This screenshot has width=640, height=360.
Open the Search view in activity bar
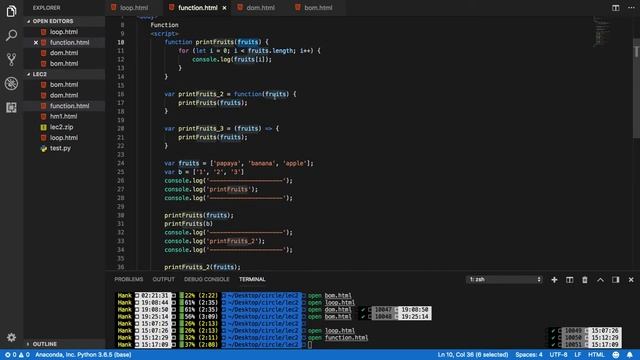click(x=11, y=36)
